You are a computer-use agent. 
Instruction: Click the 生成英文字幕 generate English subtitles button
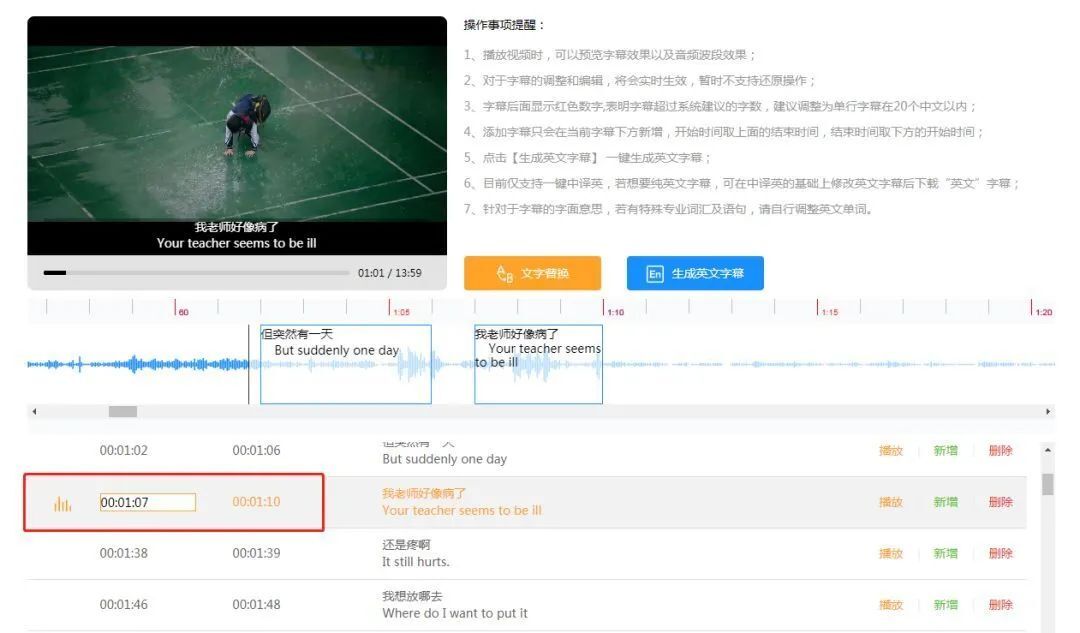coord(695,273)
